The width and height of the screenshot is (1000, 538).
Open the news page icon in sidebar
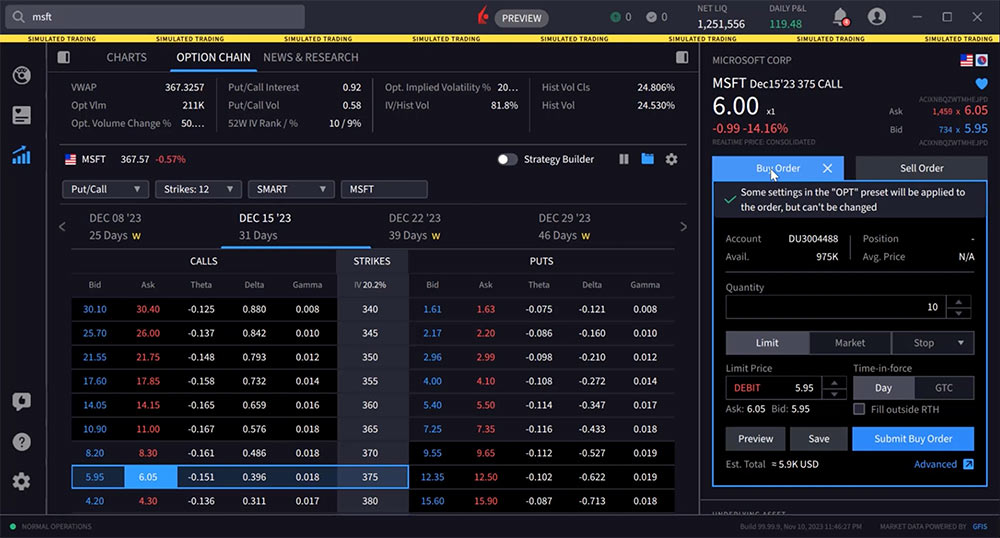coord(22,115)
